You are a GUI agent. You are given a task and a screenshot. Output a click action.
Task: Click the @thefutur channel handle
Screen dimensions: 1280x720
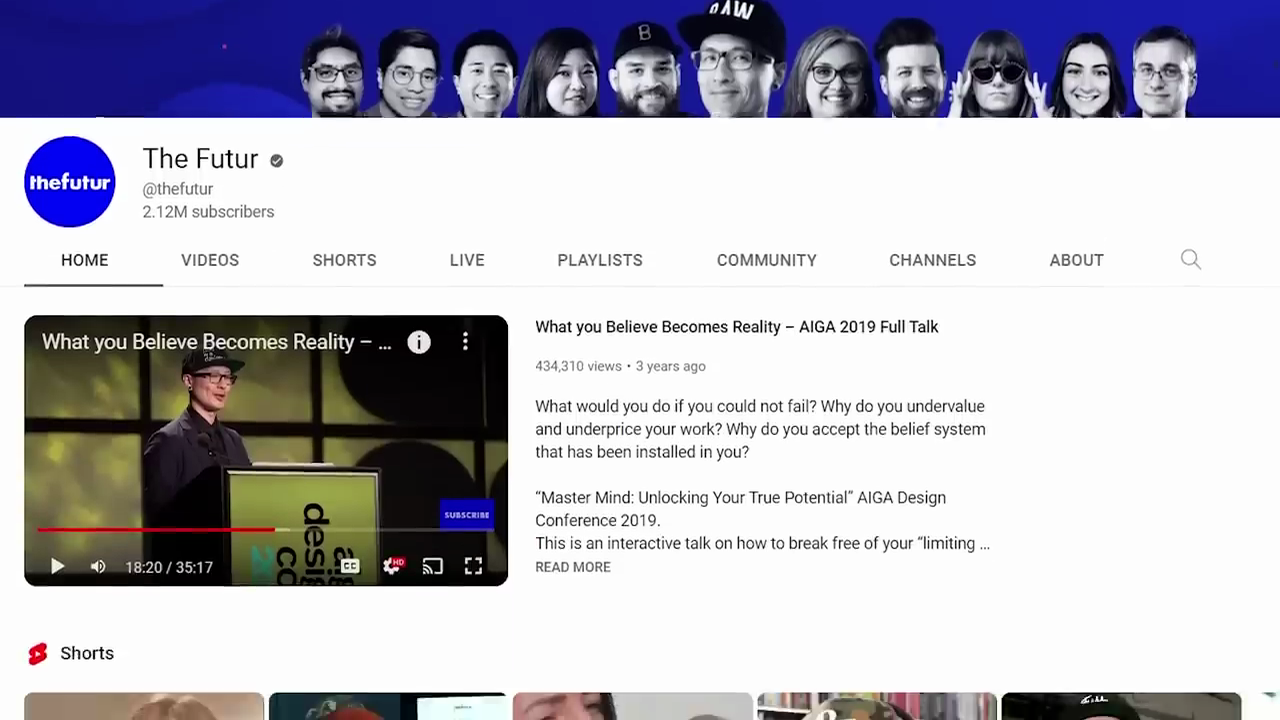(x=178, y=189)
